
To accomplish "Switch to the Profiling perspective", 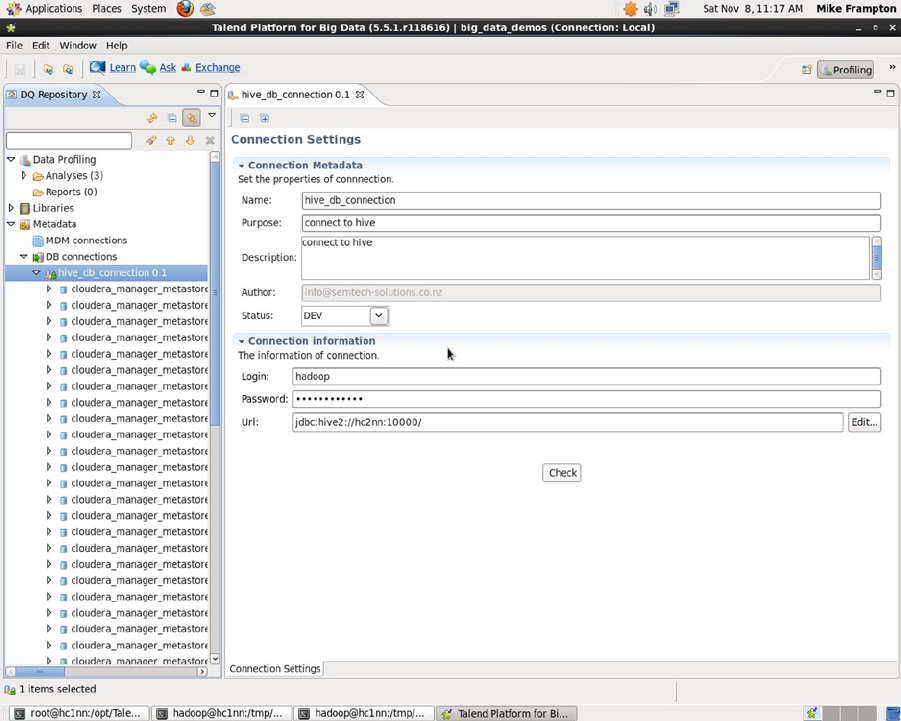I will [845, 70].
